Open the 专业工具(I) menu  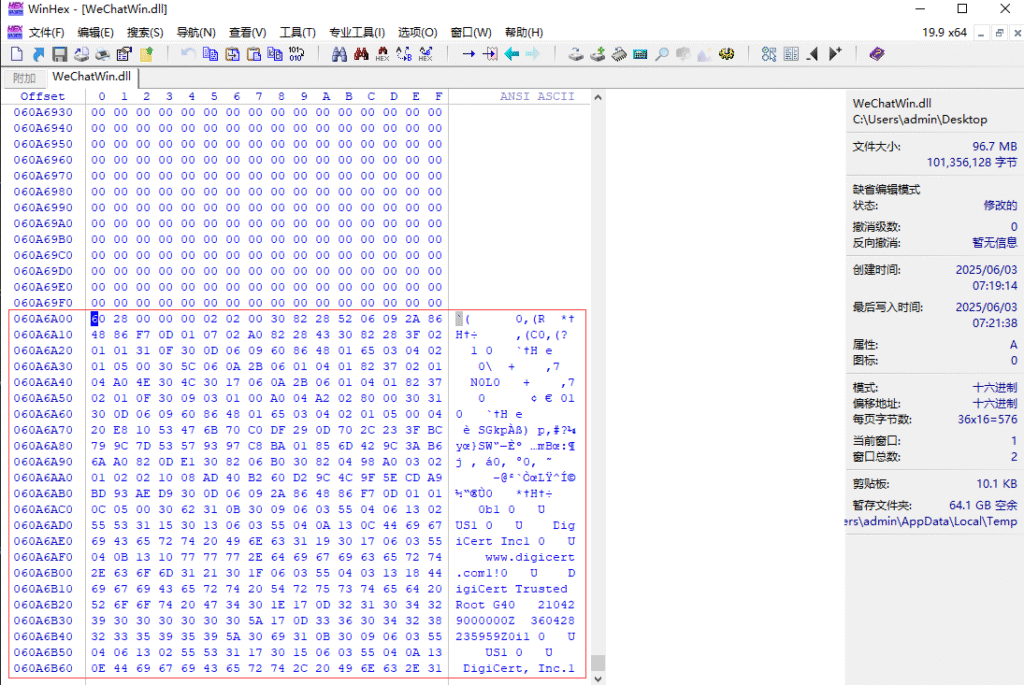tap(357, 33)
